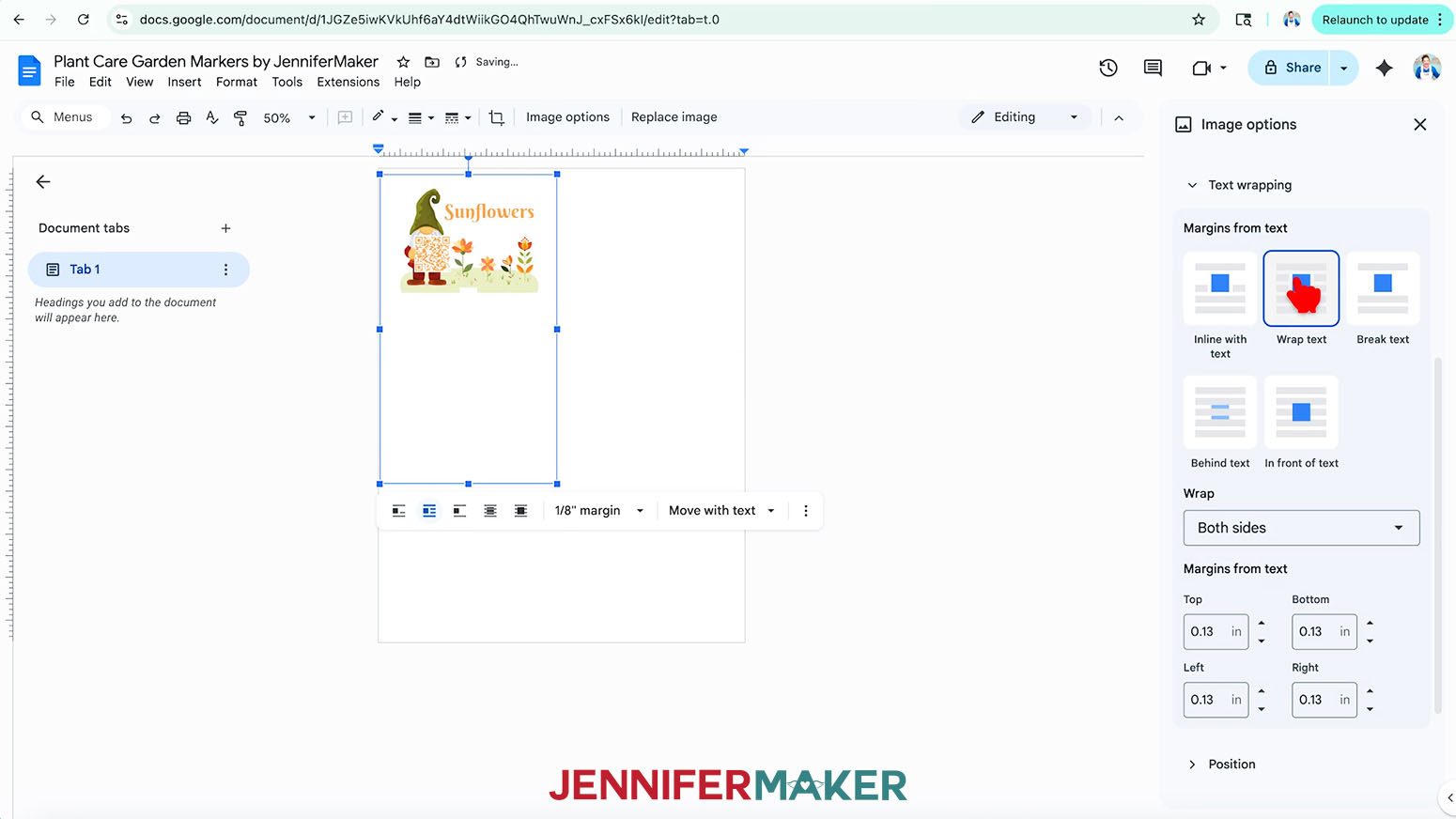Bookmark page with star in address bar

pos(1199,19)
